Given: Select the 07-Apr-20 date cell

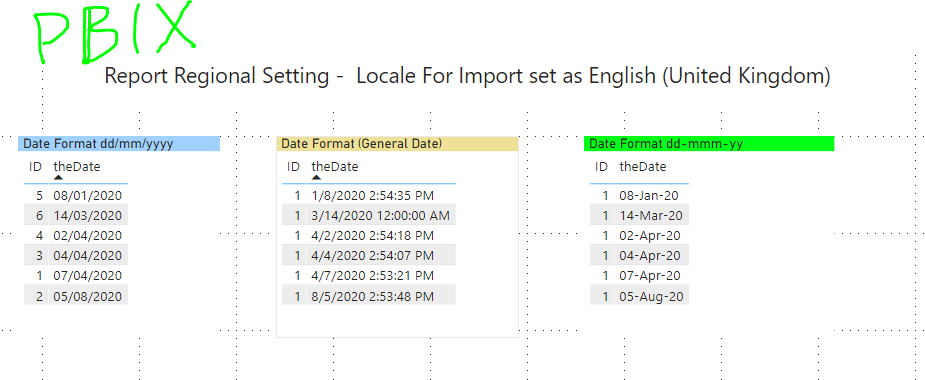Looking at the screenshot, I should (x=651, y=276).
